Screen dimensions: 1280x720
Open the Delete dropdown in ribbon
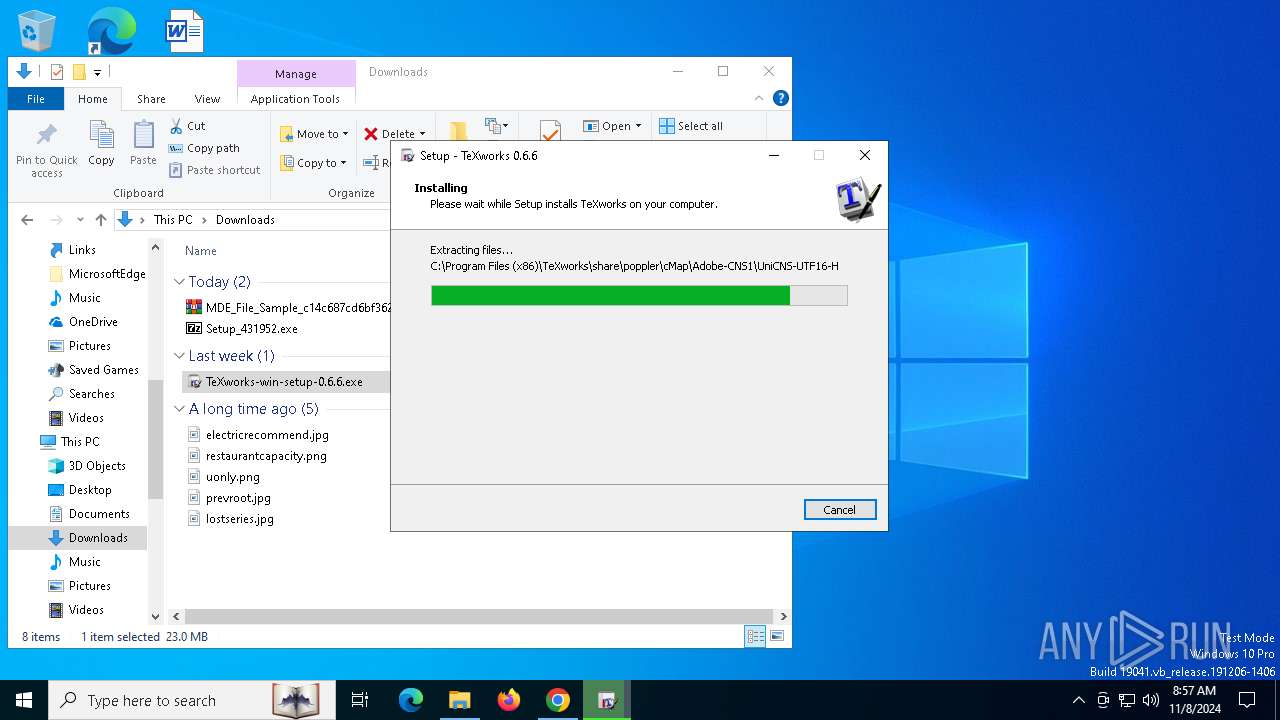point(394,134)
